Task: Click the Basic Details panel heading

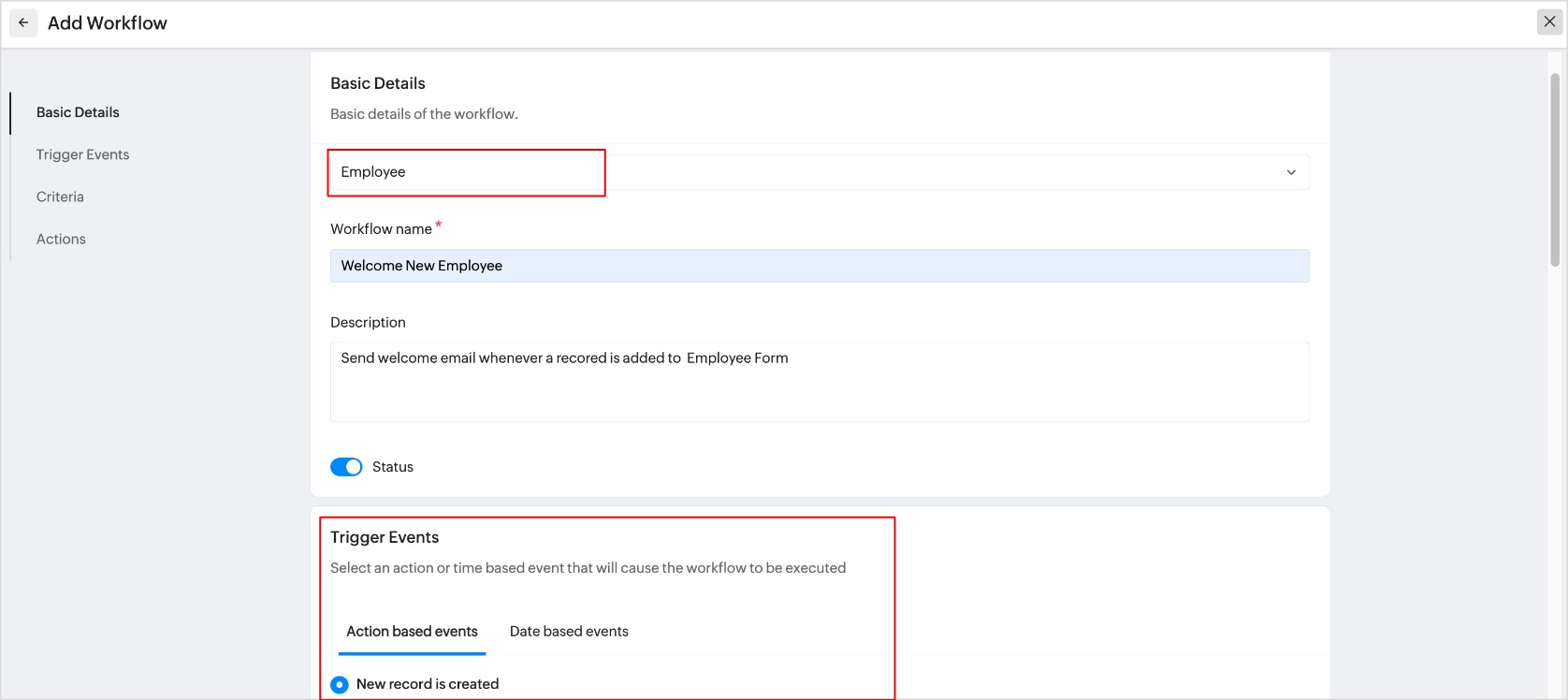Action: point(378,83)
